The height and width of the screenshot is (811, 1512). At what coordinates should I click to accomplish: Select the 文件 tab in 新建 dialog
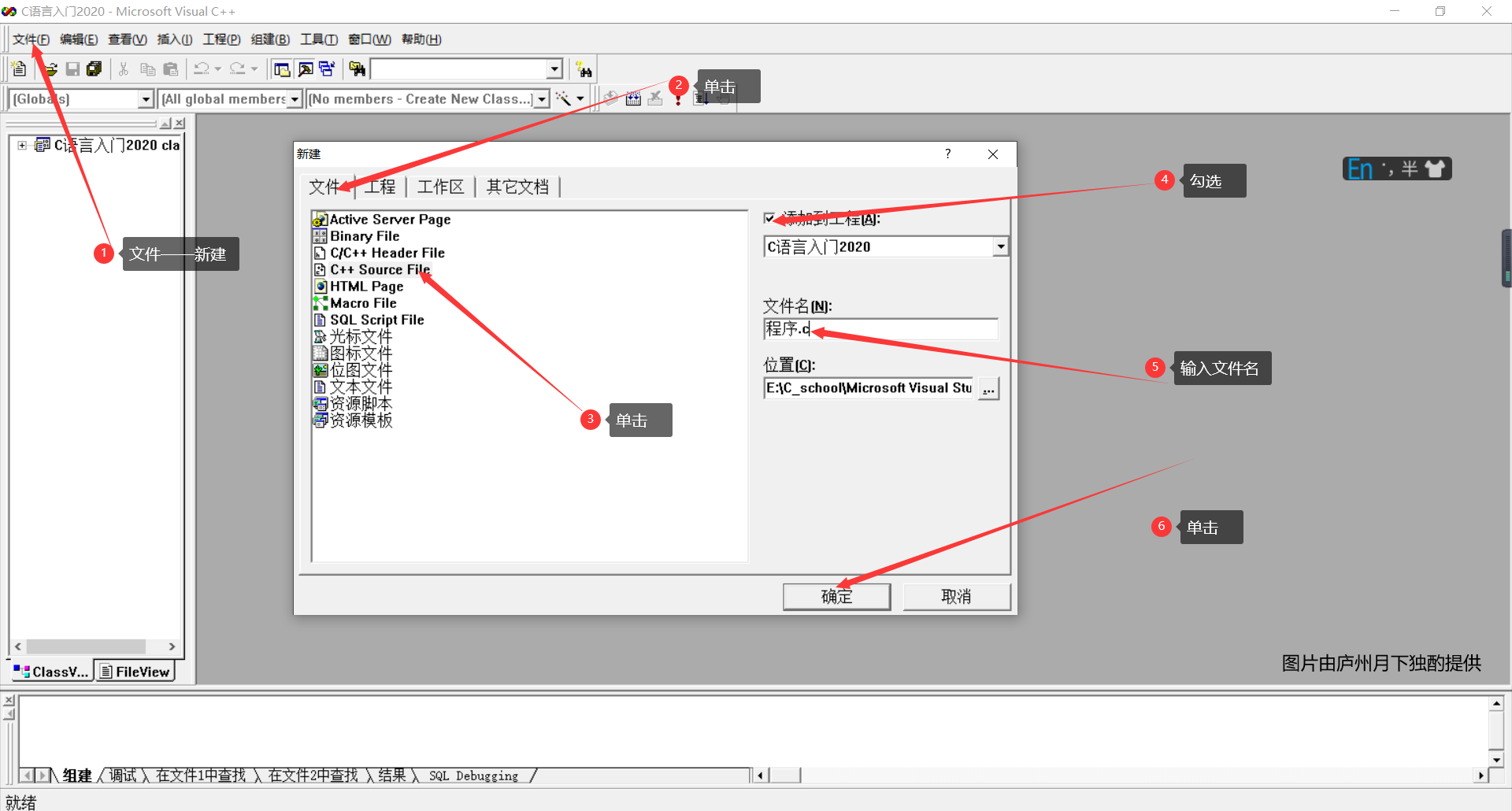(325, 187)
